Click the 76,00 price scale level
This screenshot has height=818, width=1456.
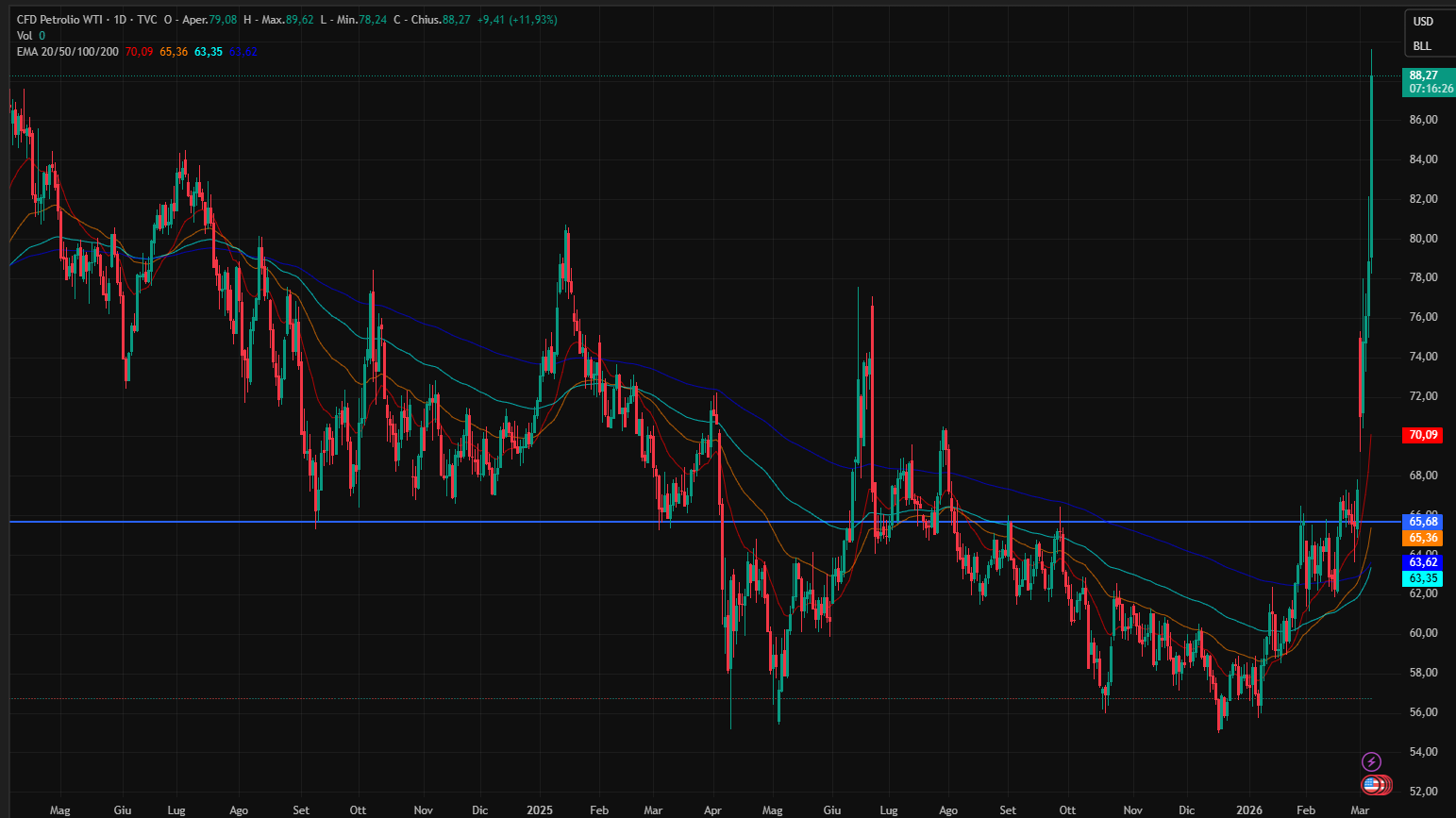pyautogui.click(x=1423, y=317)
